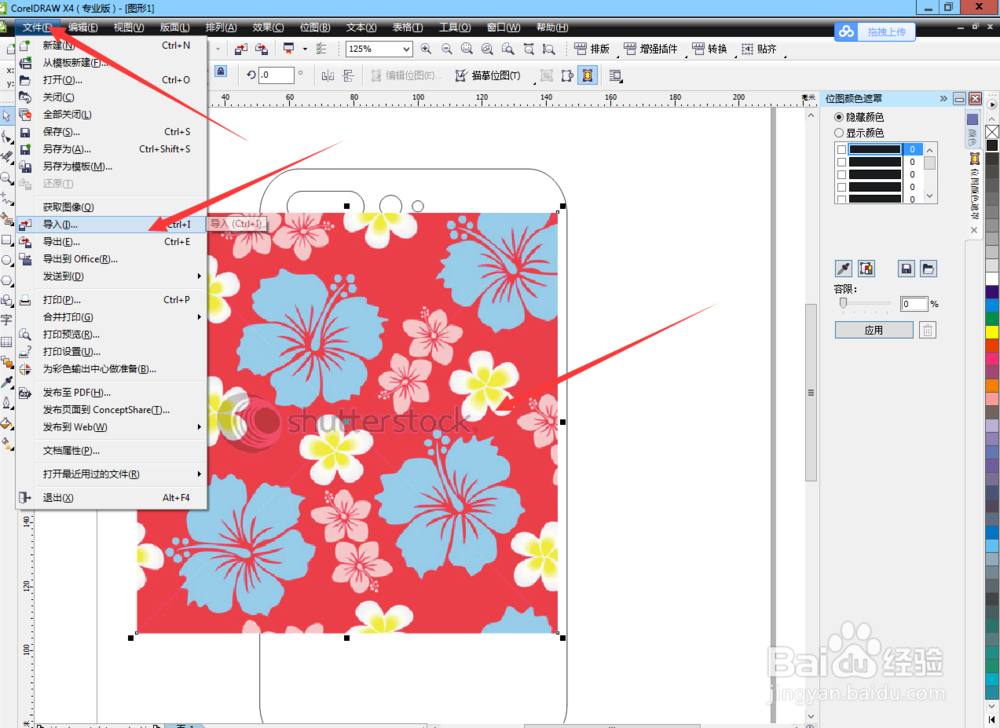Click the zoom out magnifier icon
Viewport: 1000px width, 728px height.
(x=446, y=49)
